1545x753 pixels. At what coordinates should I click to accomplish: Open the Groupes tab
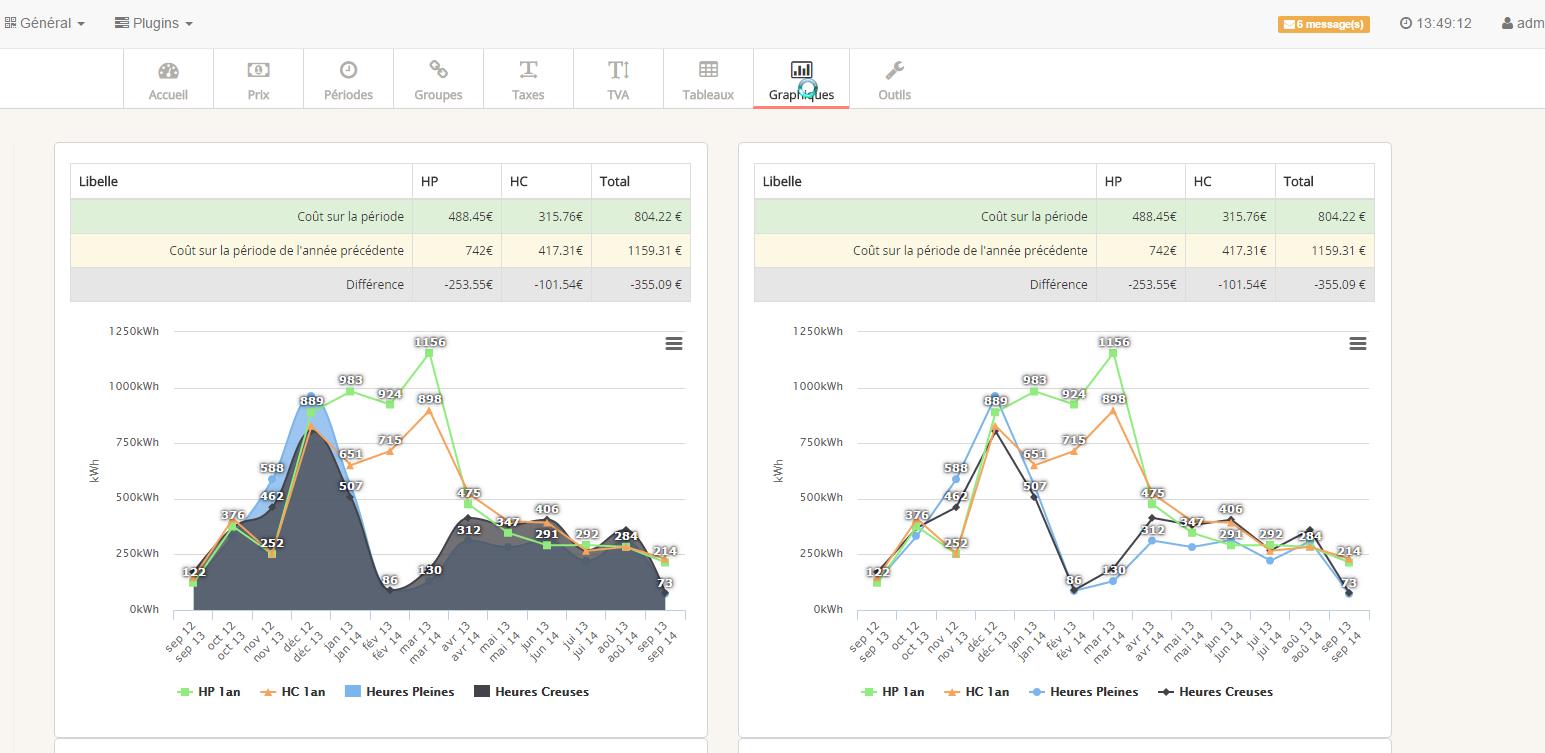(438, 80)
